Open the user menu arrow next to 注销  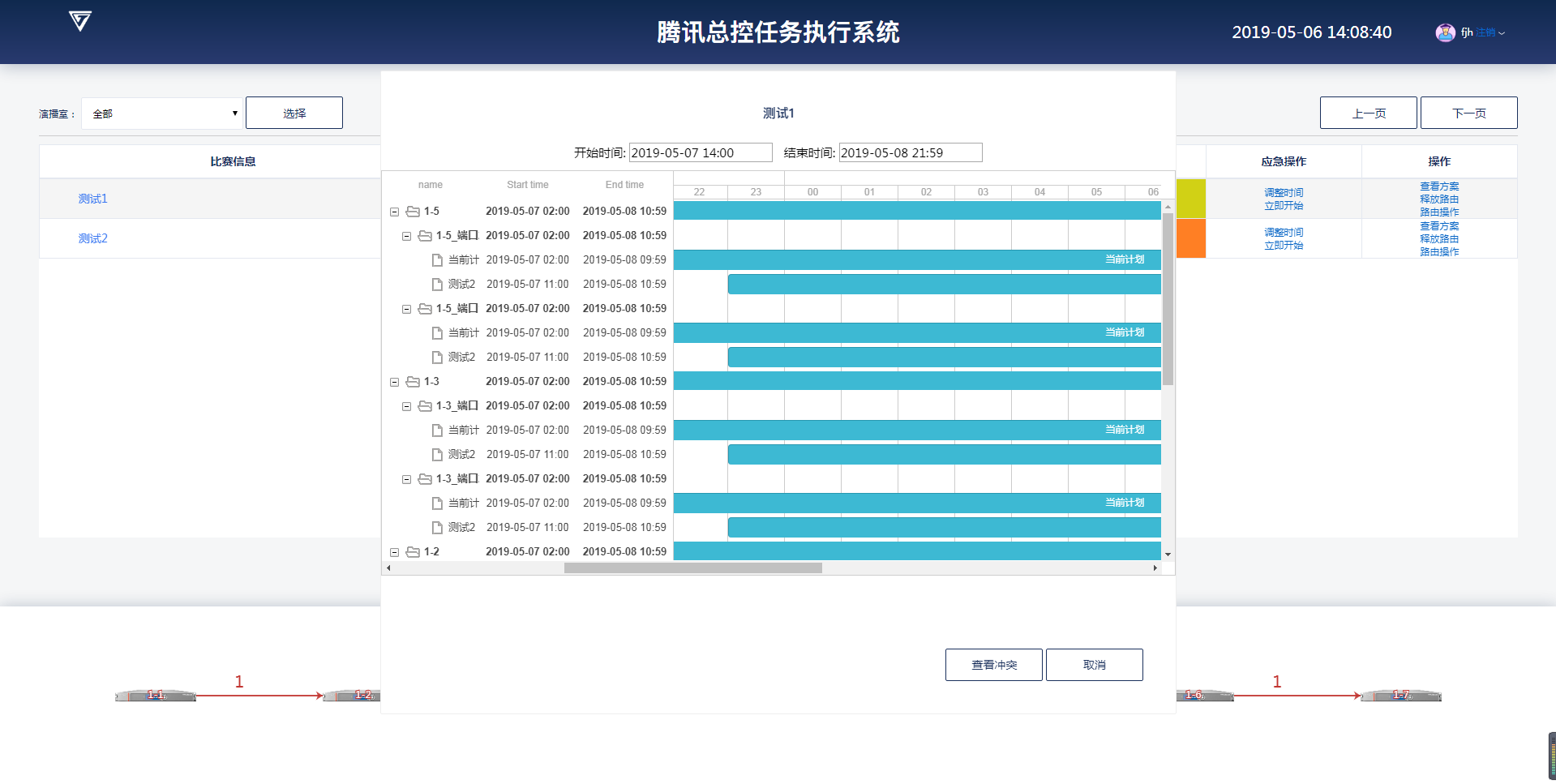[1502, 33]
